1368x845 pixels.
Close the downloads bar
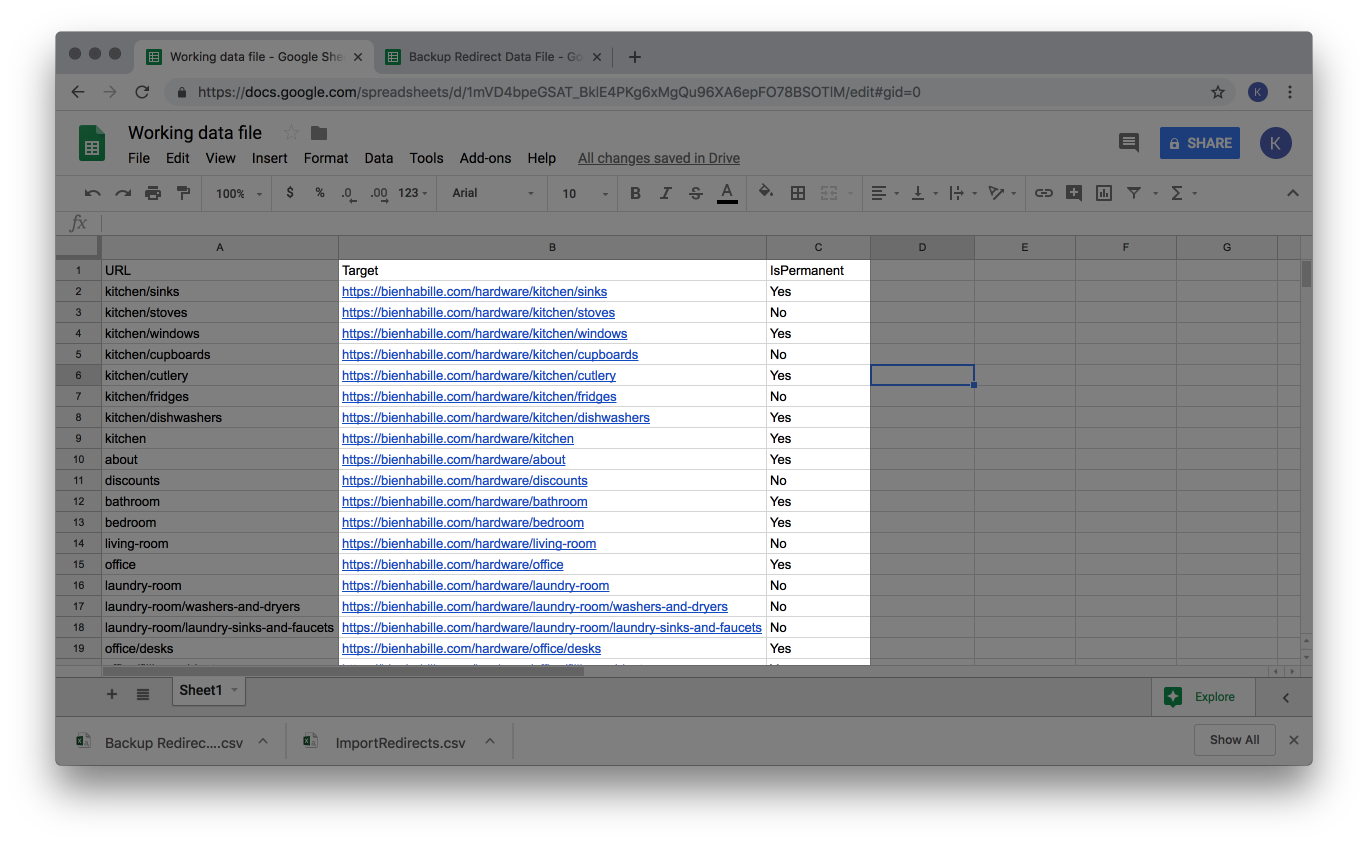point(1294,740)
